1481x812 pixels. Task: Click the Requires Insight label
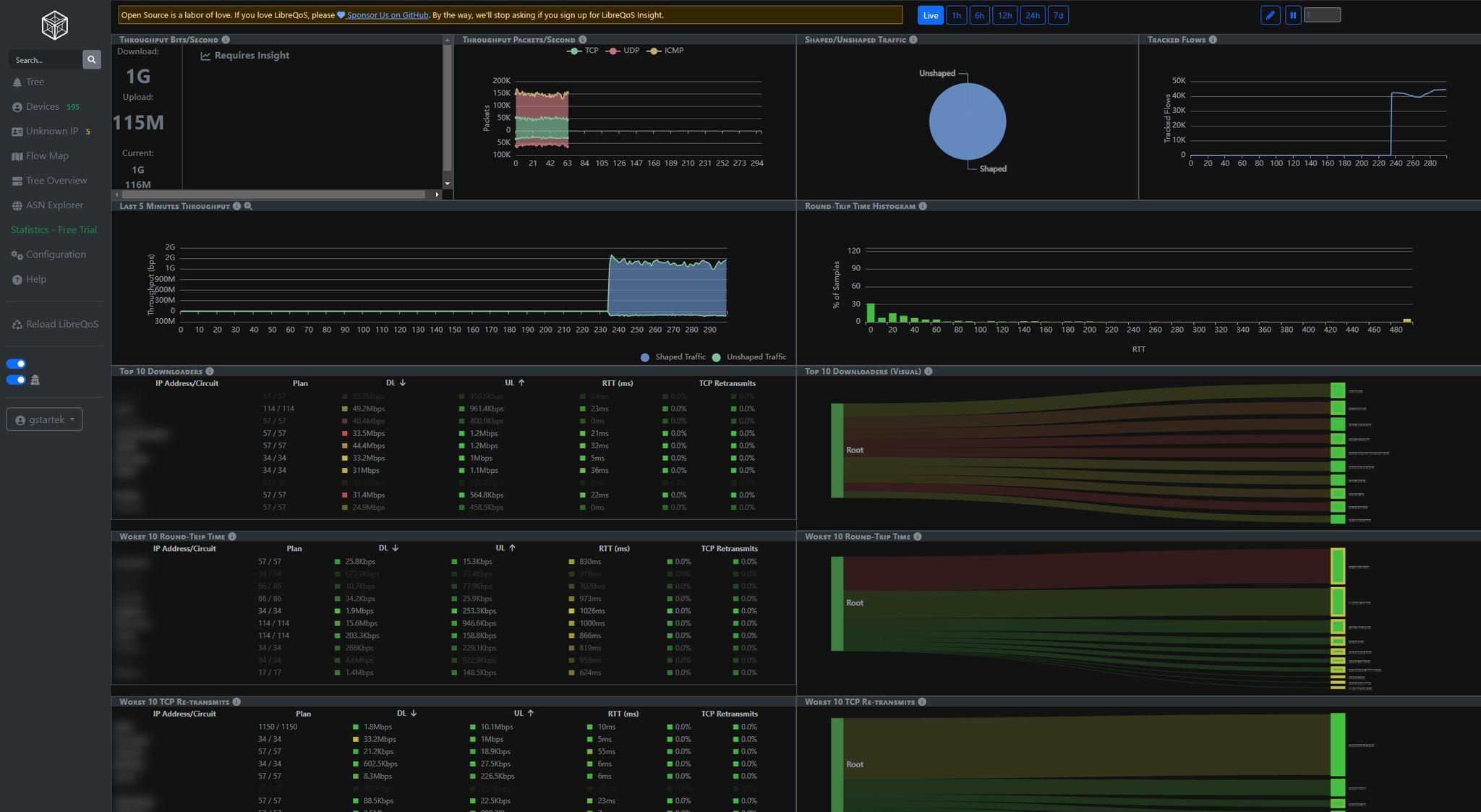pyautogui.click(x=245, y=56)
